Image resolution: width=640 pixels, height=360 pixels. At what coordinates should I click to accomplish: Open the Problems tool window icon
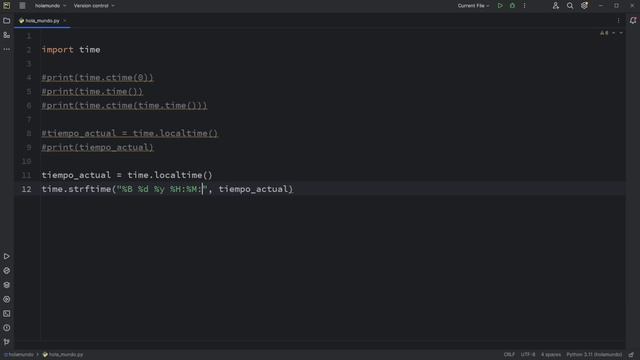(x=7, y=328)
